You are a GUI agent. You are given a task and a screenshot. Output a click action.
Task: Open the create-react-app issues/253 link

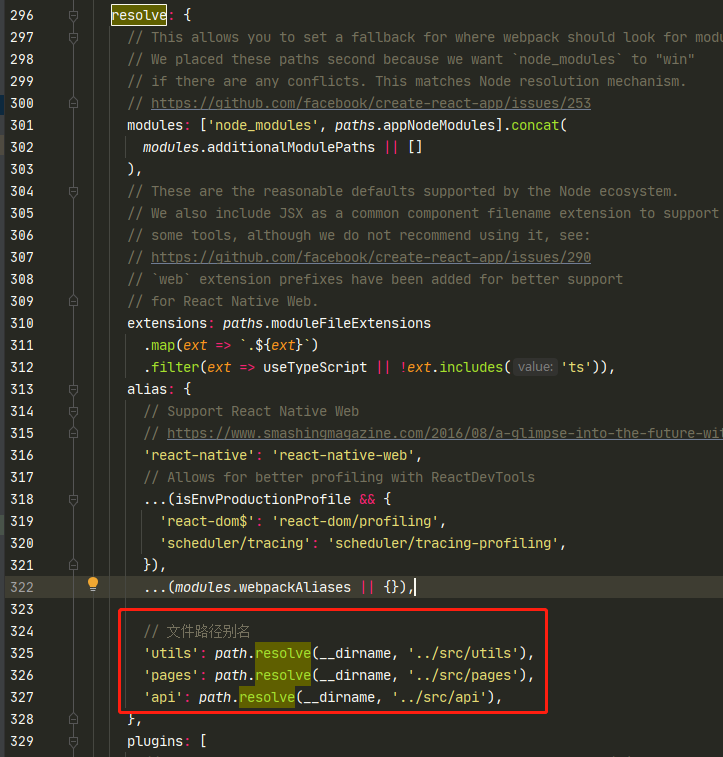coord(371,103)
